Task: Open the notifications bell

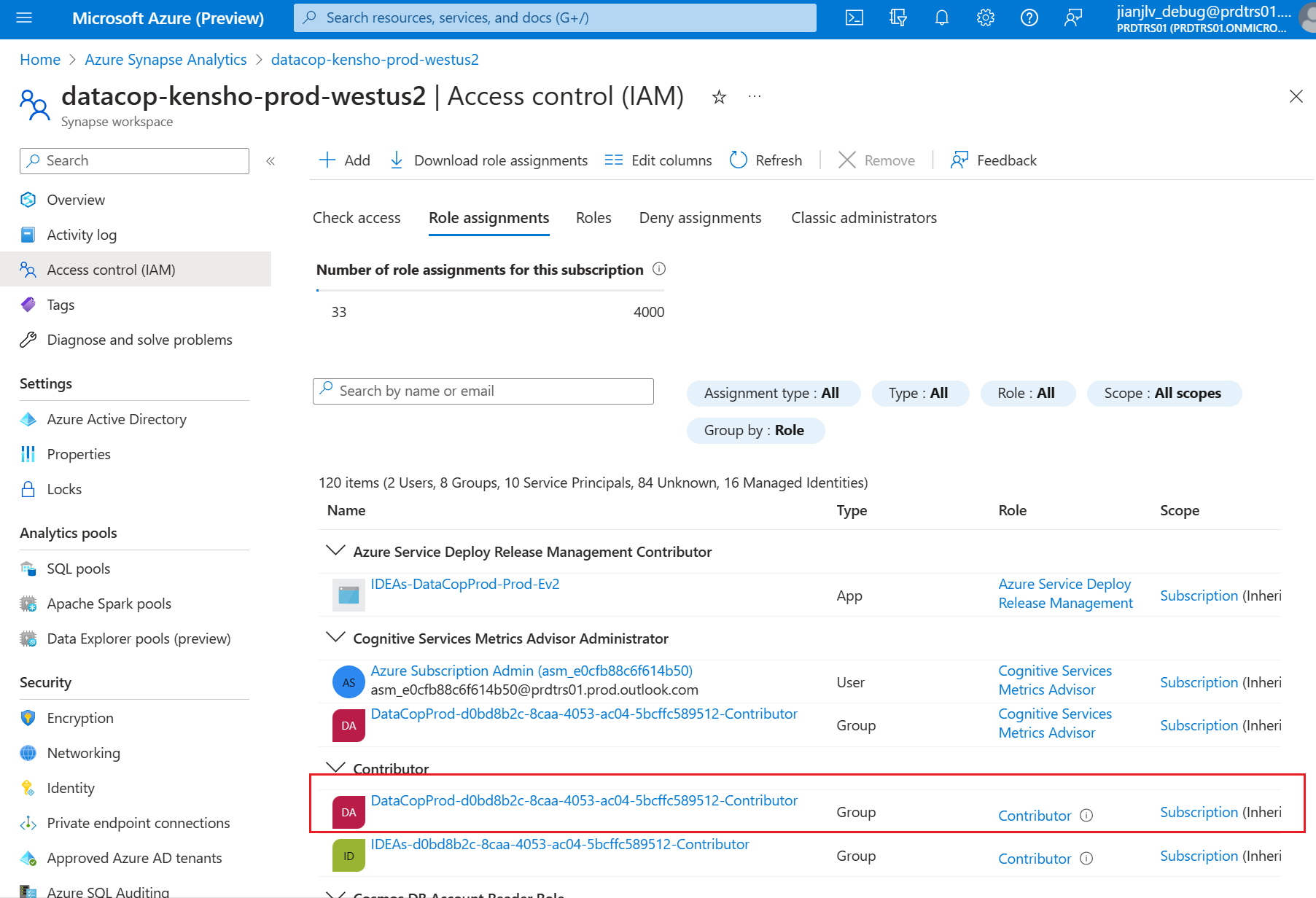Action: coord(942,17)
